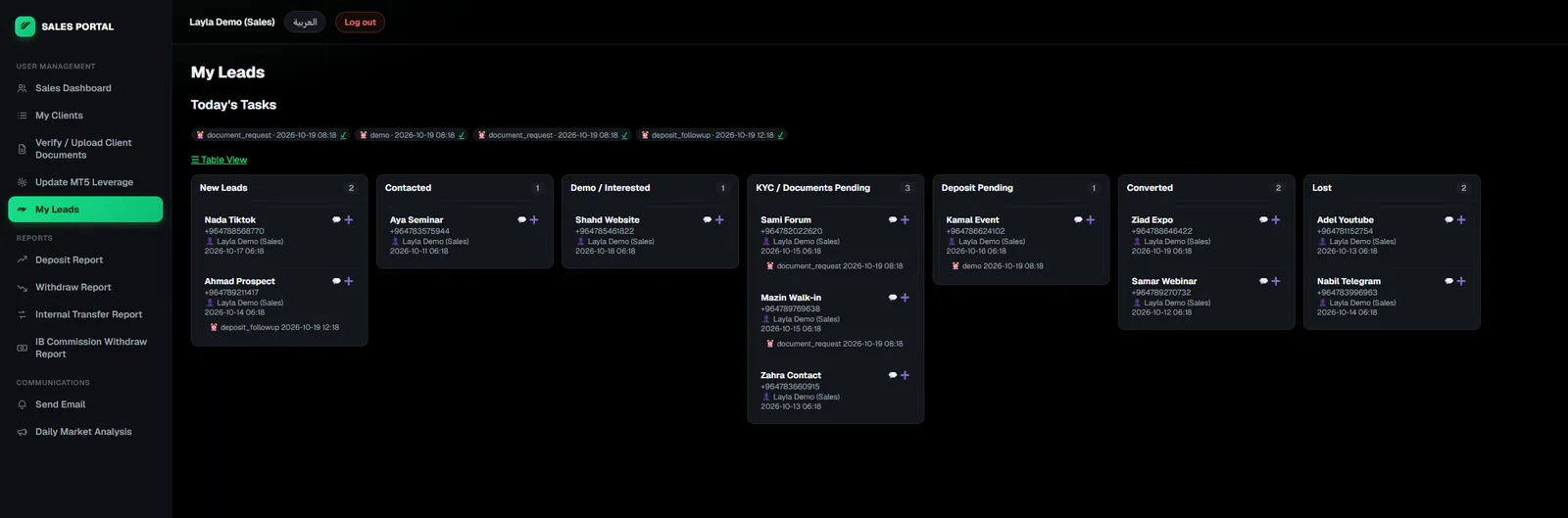Viewport: 1568px width, 518px height.
Task: Click document_request reminder in Sami Forum card
Action: point(835,265)
